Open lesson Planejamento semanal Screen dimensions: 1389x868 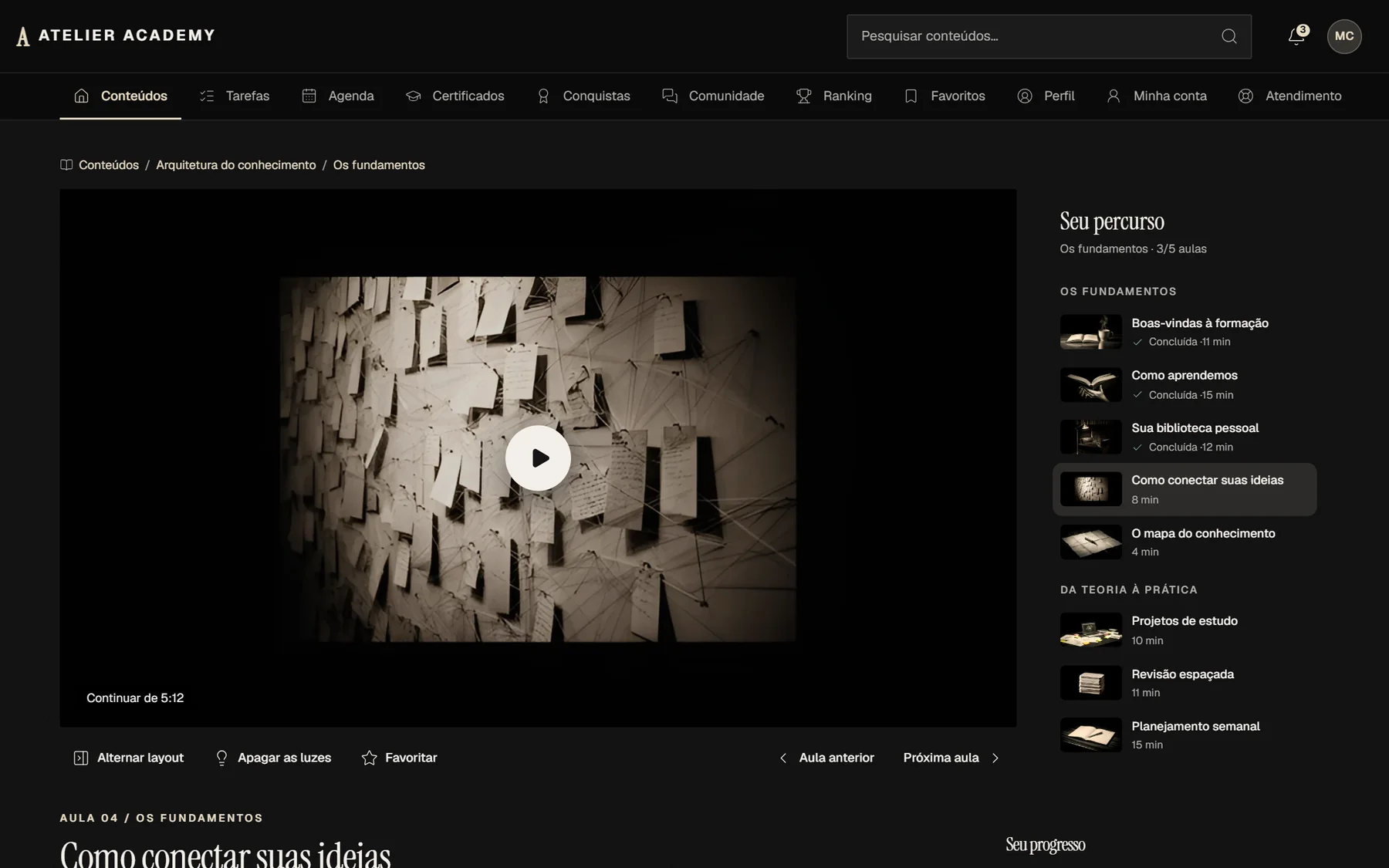pyautogui.click(x=1185, y=735)
